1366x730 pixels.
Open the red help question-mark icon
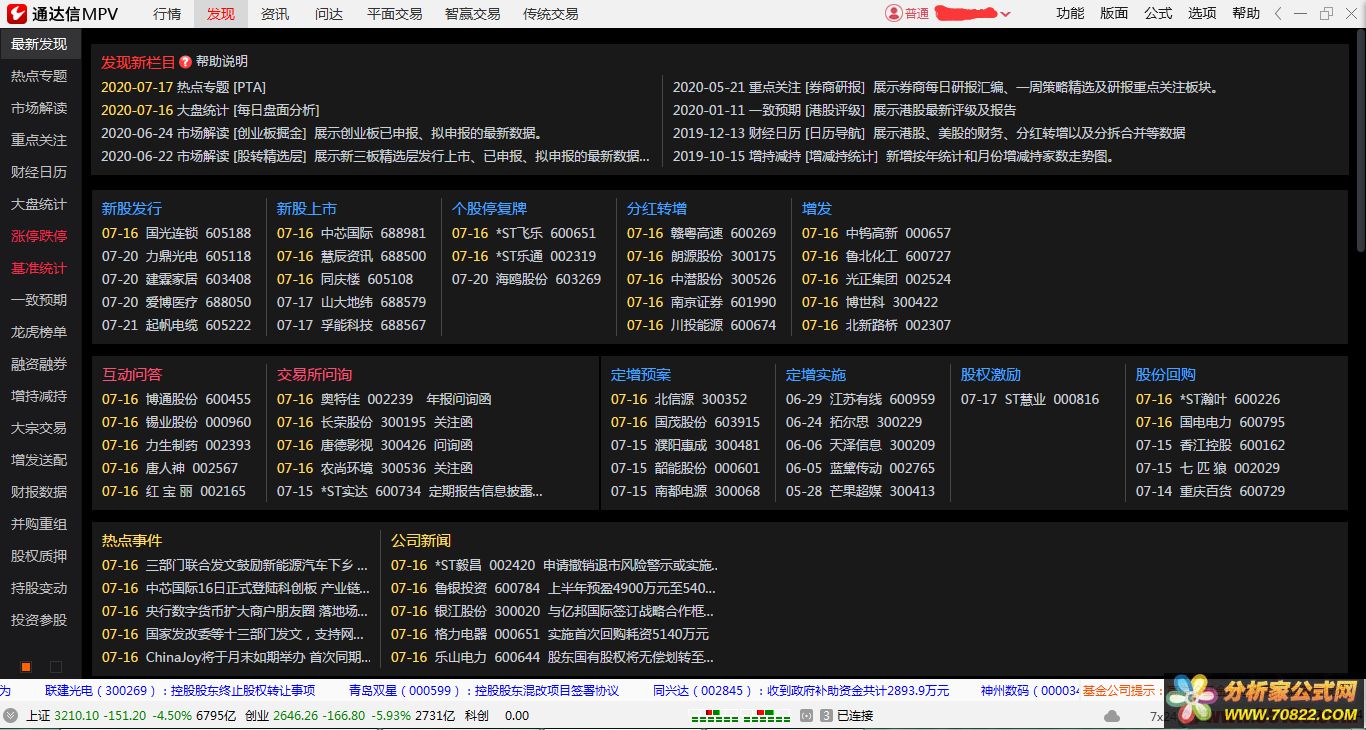click(185, 62)
